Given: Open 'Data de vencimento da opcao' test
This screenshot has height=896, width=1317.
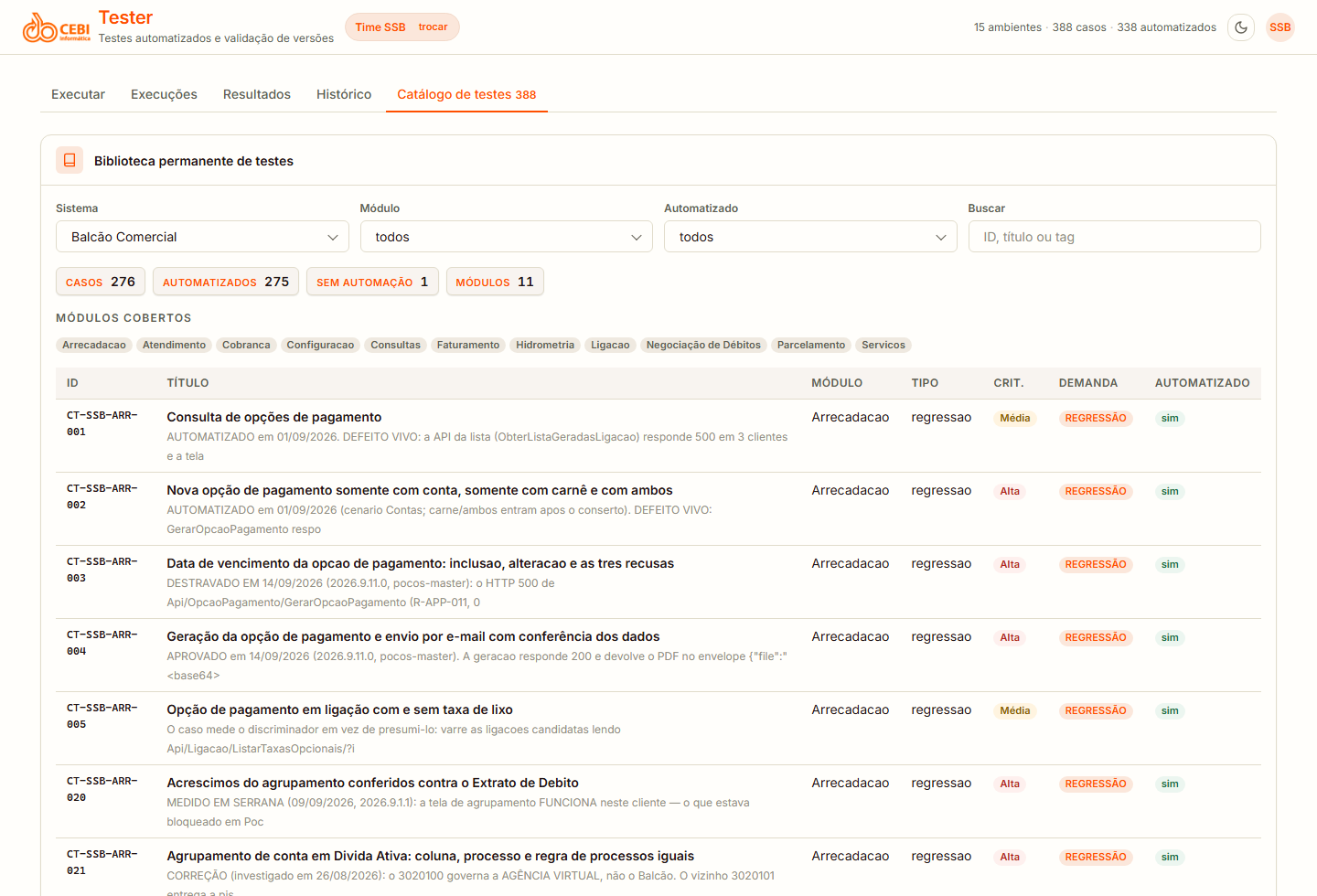Looking at the screenshot, I should (420, 563).
